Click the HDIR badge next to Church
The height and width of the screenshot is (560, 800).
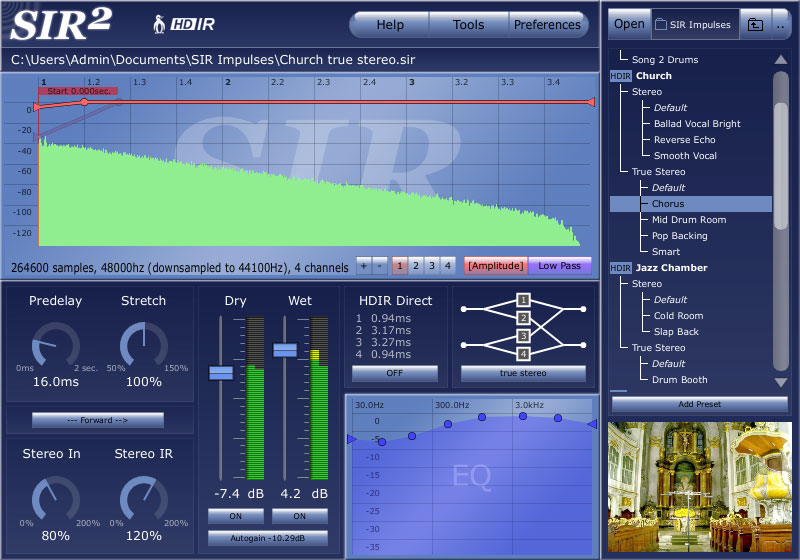(x=620, y=76)
